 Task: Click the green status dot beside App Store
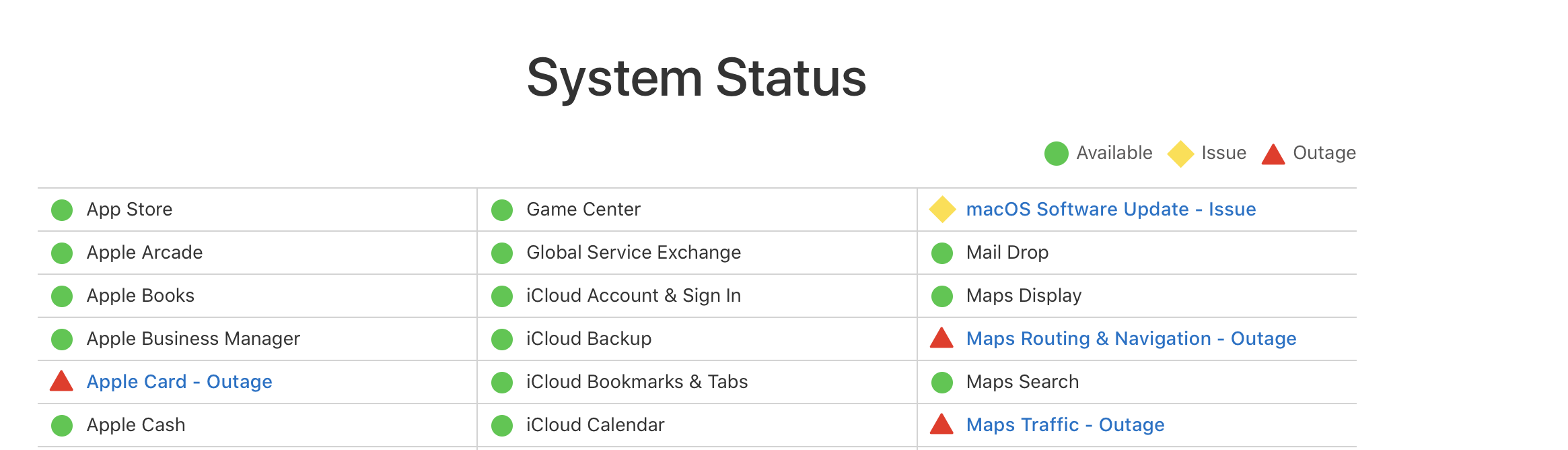(62, 210)
